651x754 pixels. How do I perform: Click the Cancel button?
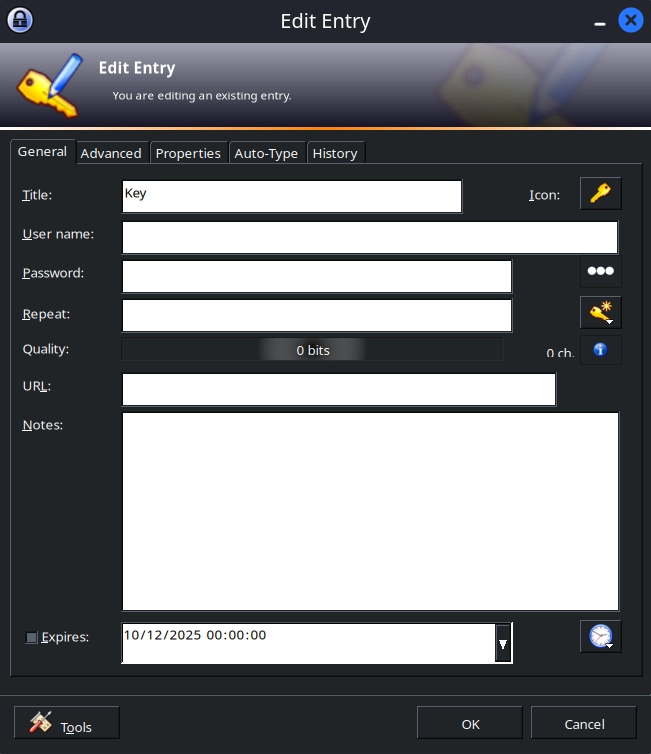(x=584, y=724)
